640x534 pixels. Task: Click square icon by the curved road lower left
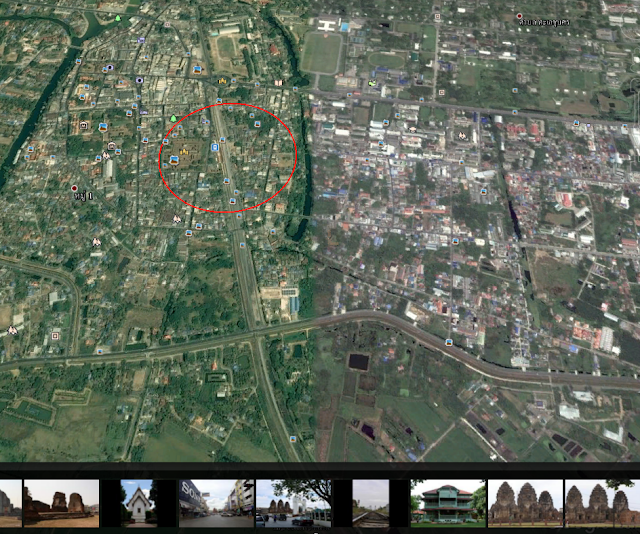(x=55, y=336)
